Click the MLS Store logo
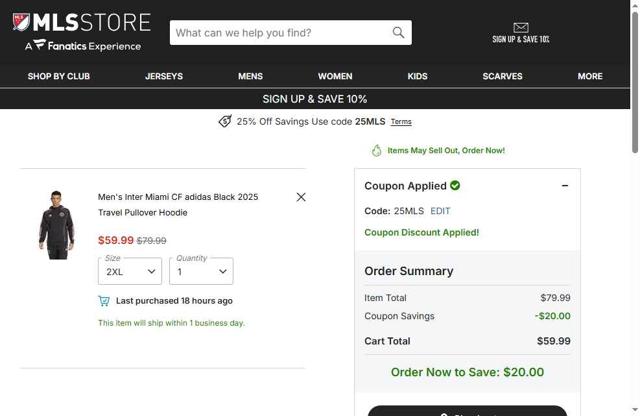Viewport: 640px width, 416px height. [x=82, y=22]
